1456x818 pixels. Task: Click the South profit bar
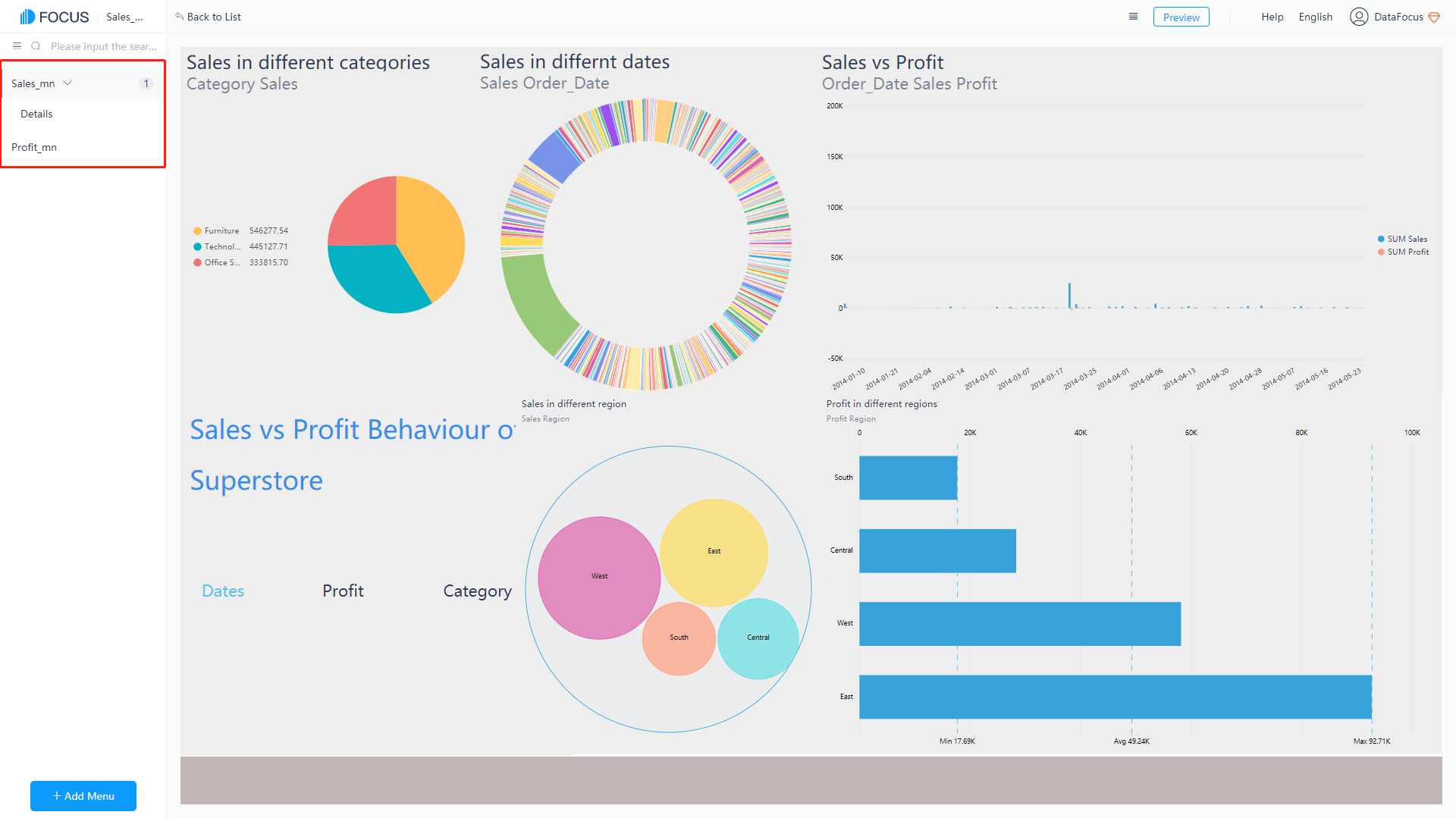click(908, 478)
